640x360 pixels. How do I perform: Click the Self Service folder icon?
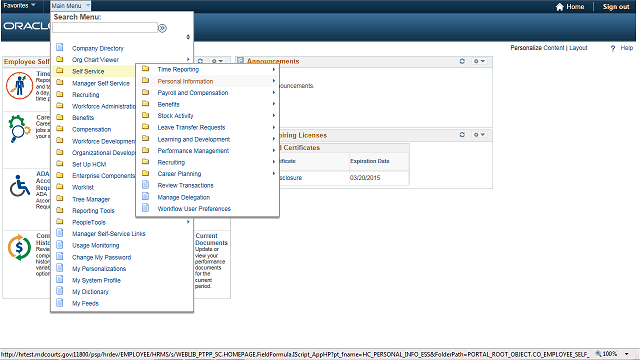[60, 71]
